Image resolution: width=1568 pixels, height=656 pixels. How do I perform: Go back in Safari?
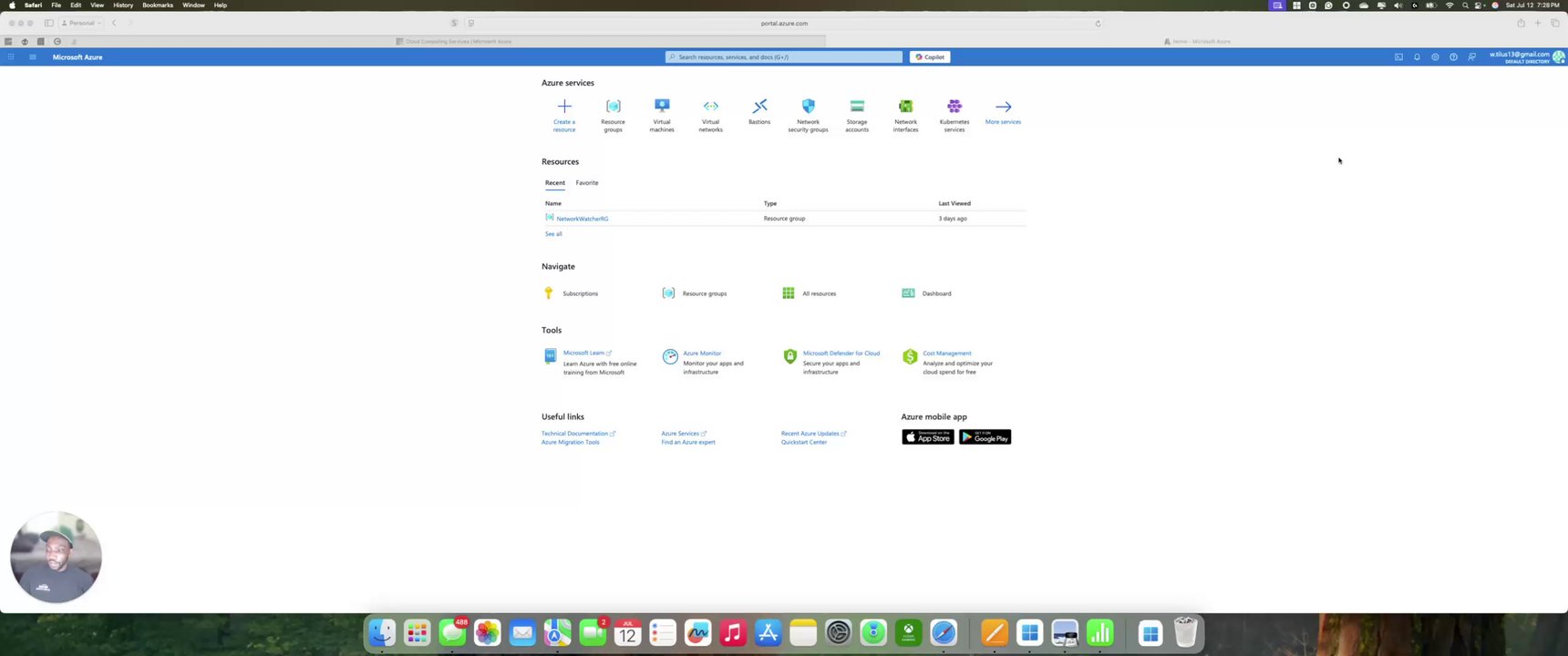click(x=114, y=23)
